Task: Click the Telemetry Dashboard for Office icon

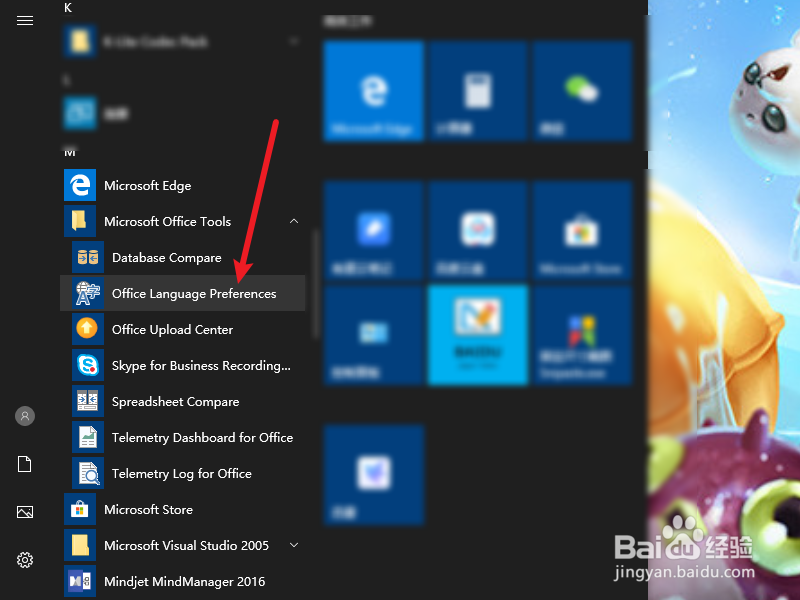Action: point(88,437)
